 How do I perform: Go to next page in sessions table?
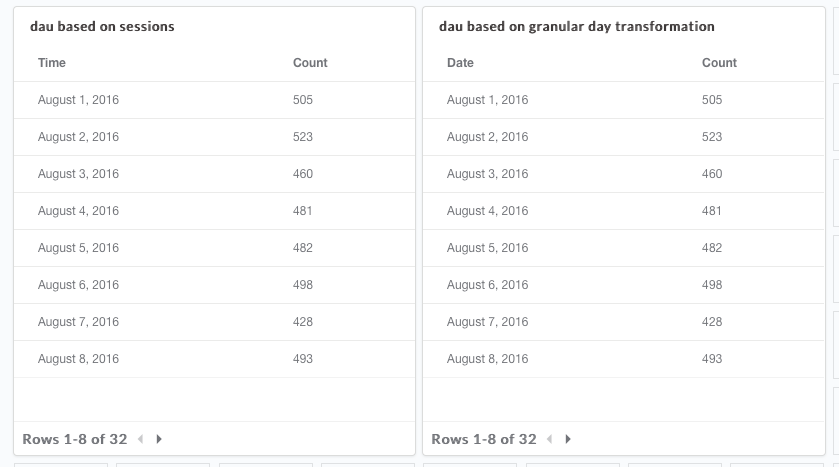(159, 439)
